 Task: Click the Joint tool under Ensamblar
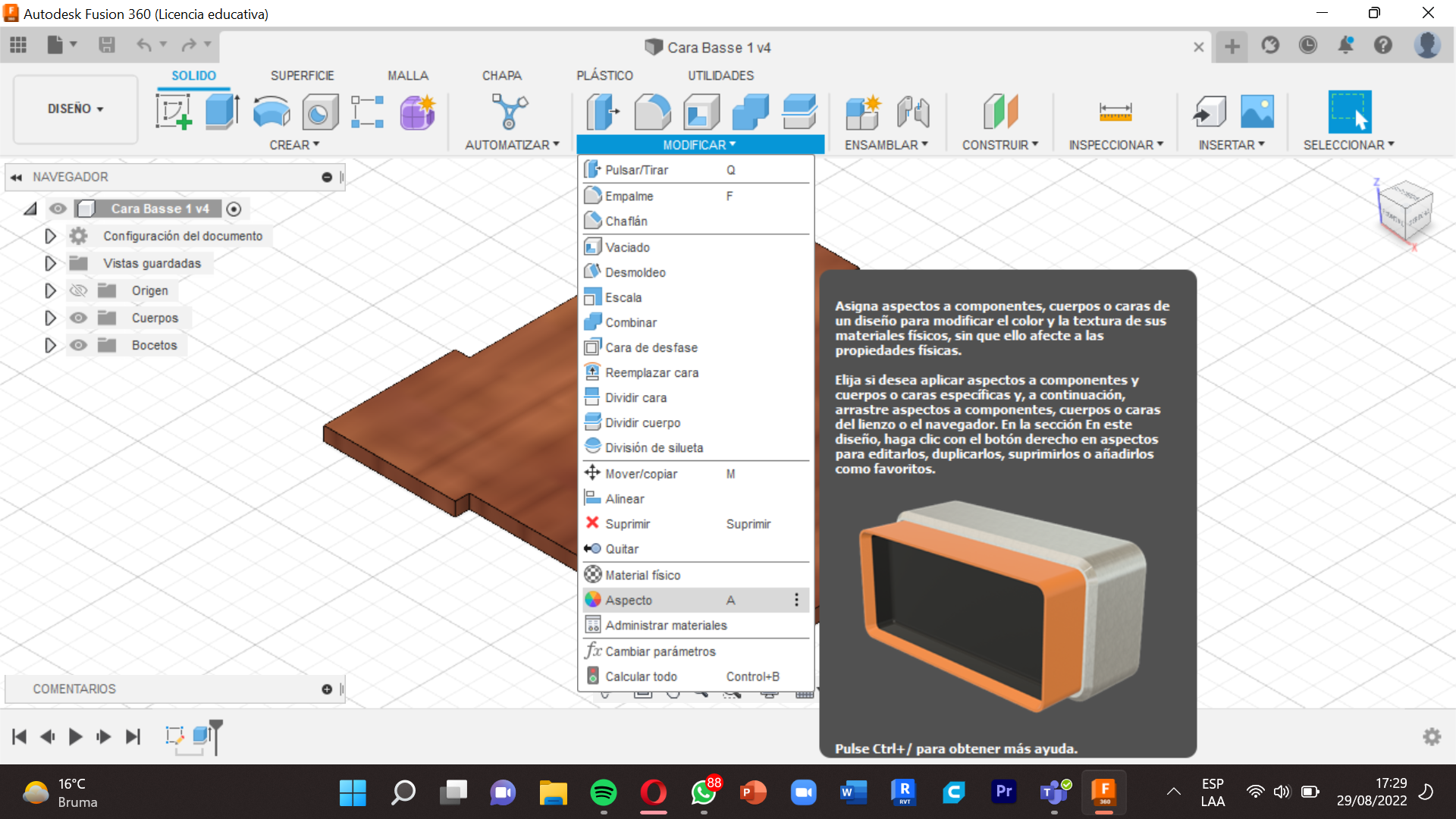[912, 112]
